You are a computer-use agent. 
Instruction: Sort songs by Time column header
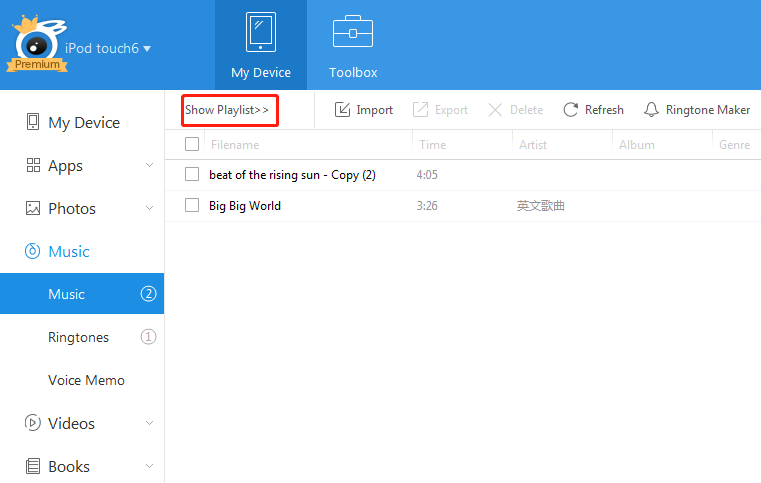click(432, 145)
